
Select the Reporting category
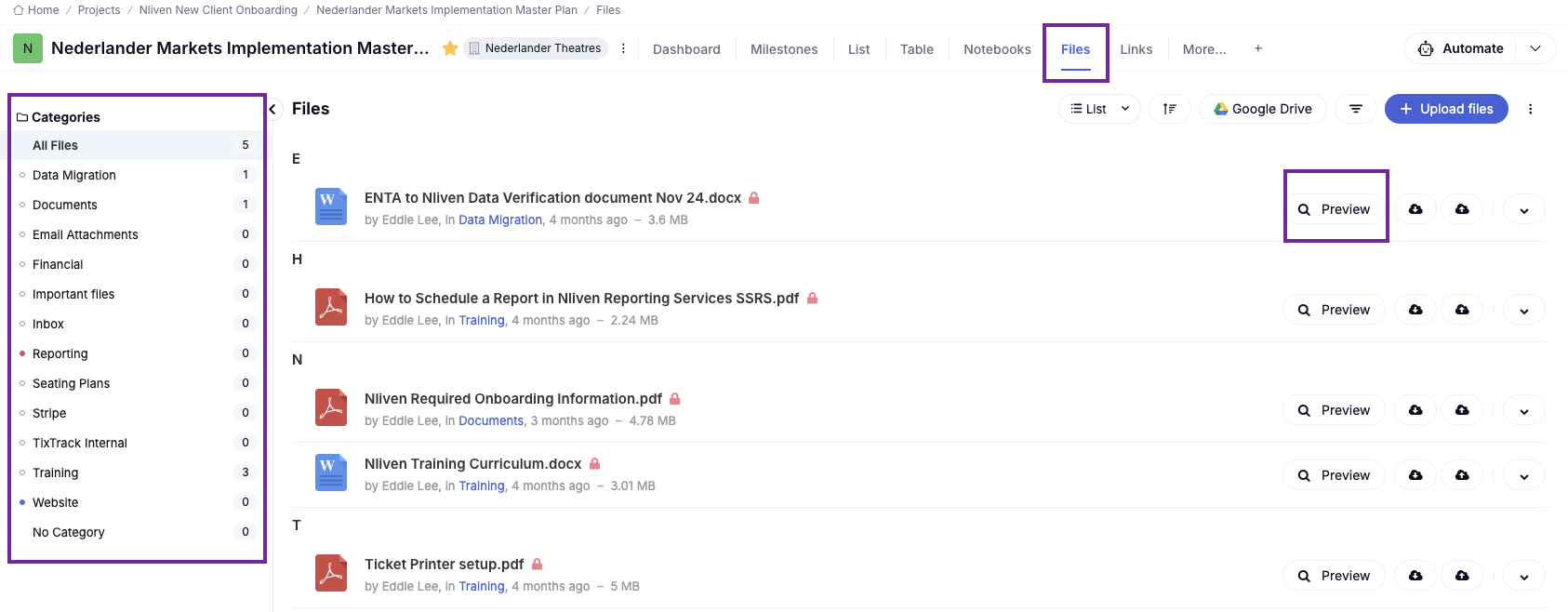pyautogui.click(x=136, y=353)
